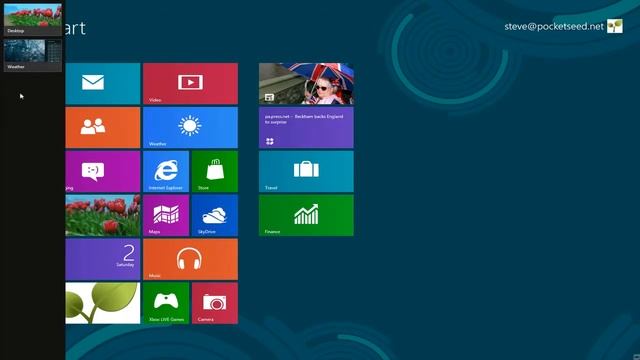Viewport: 640px width, 360px height.
Task: Open the Store tile
Action: [x=215, y=171]
